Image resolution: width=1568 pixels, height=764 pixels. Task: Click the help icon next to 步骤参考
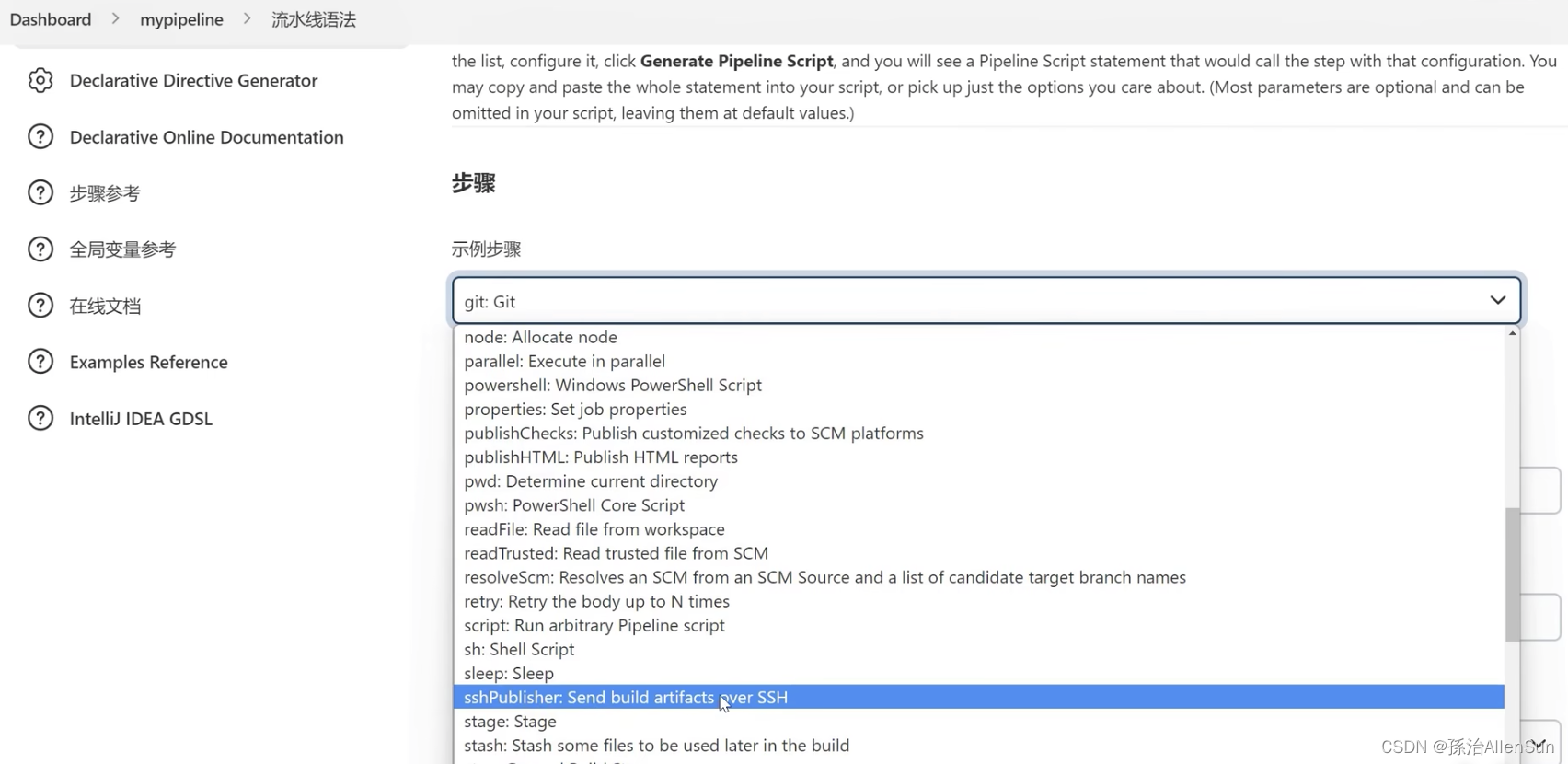[x=40, y=192]
